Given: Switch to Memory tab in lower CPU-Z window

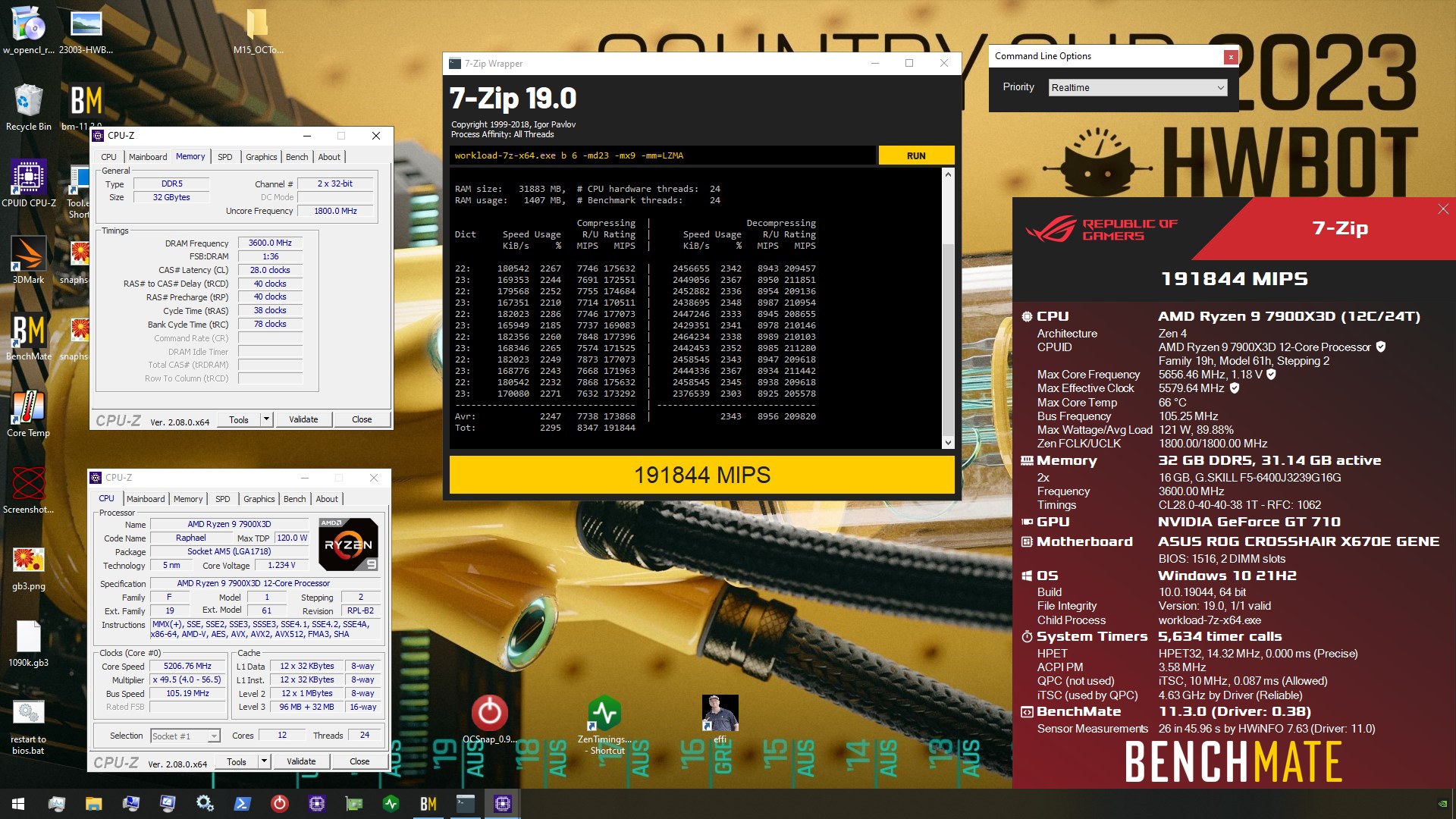Looking at the screenshot, I should click(x=188, y=499).
